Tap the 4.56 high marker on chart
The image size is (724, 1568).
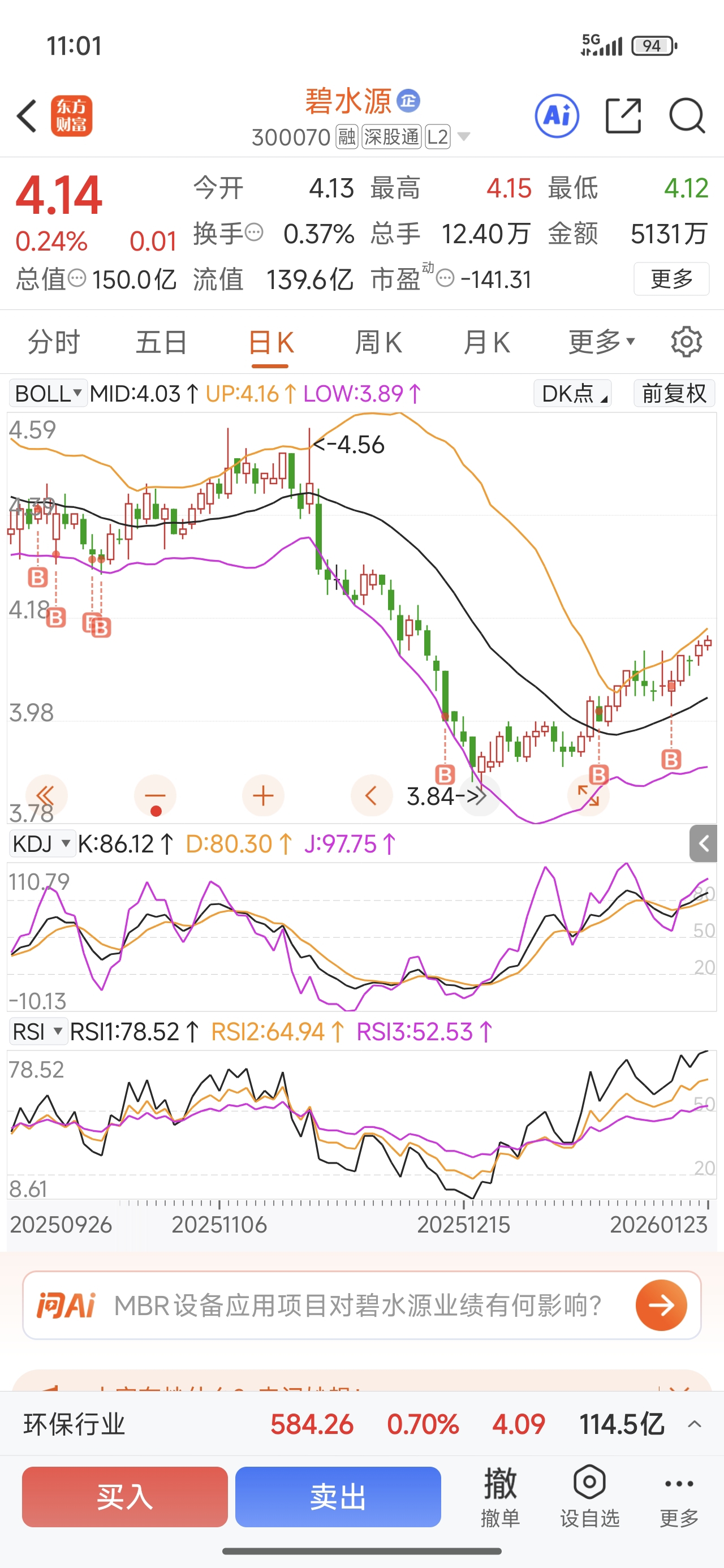pyautogui.click(x=350, y=445)
